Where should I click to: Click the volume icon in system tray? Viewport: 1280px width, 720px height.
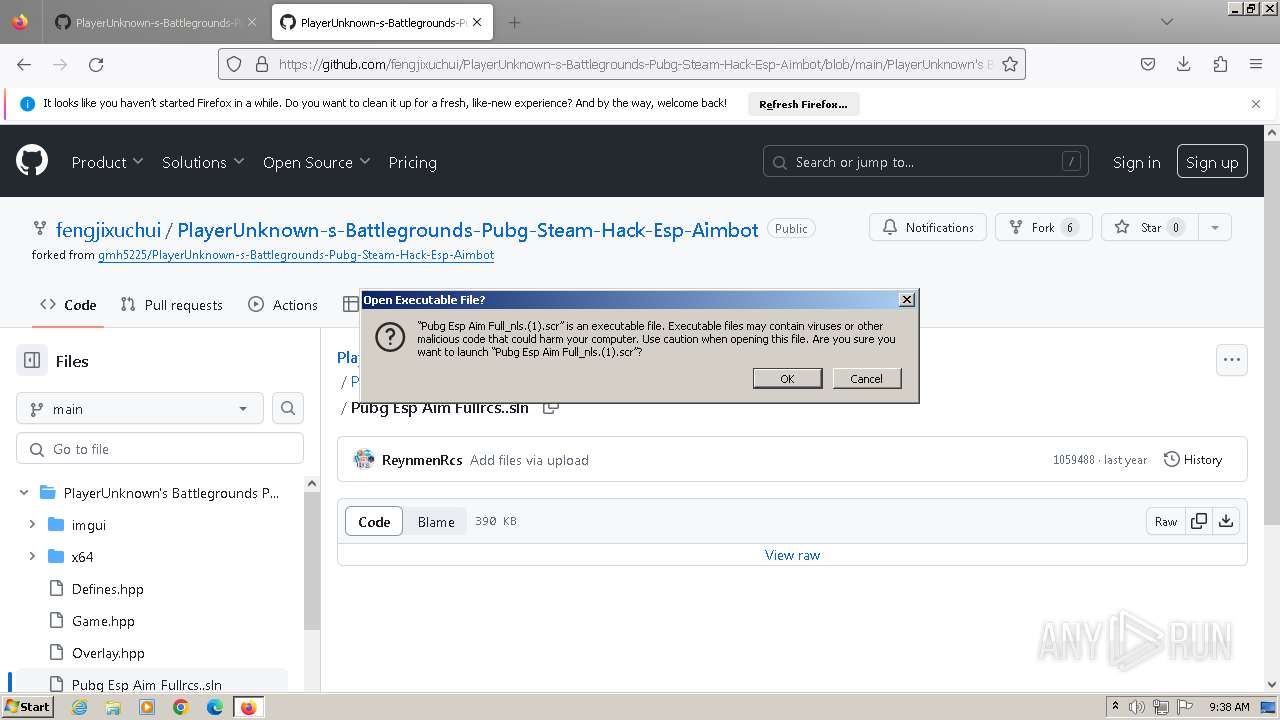(x=1137, y=707)
